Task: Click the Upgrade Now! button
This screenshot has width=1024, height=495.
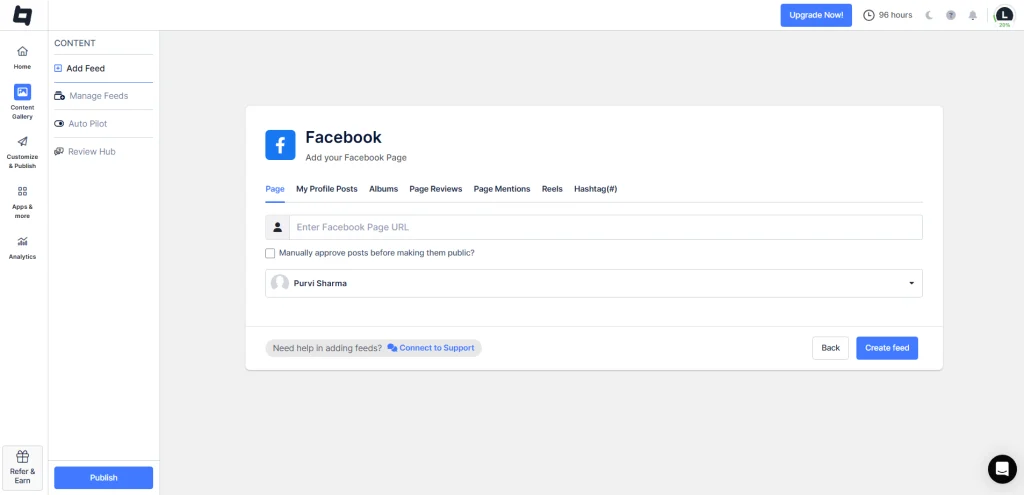Action: (816, 15)
